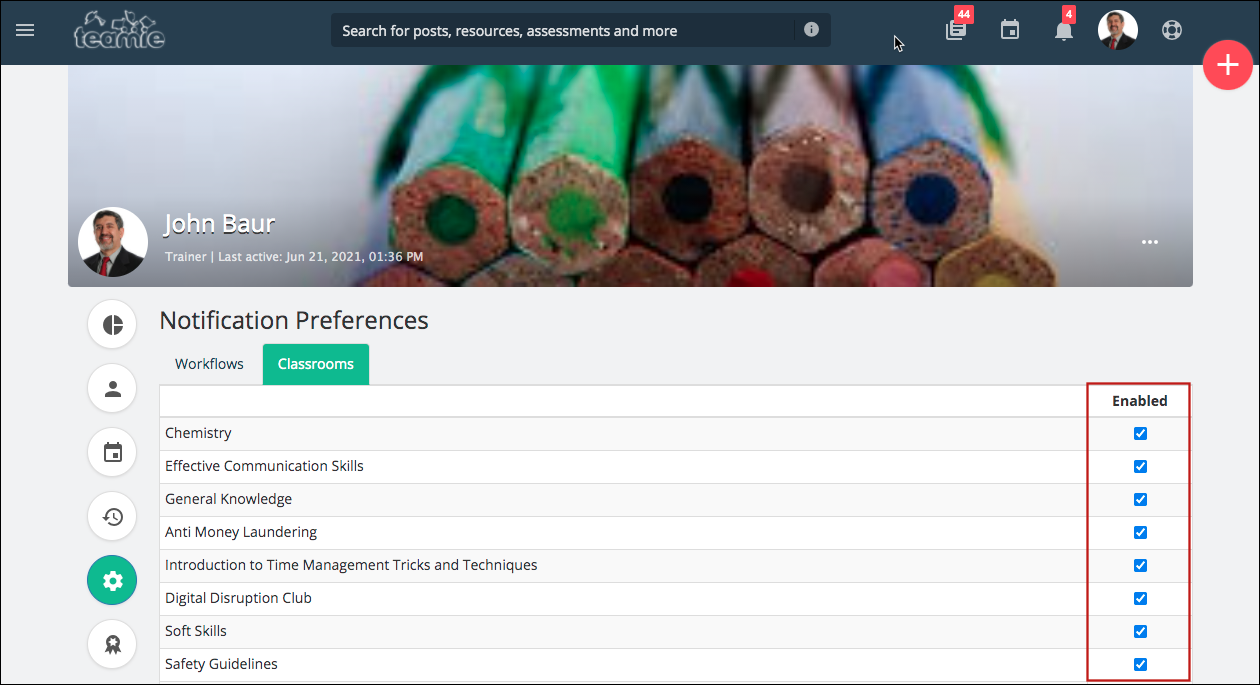
Task: Disable notifications for Chemistry
Action: tap(1140, 434)
